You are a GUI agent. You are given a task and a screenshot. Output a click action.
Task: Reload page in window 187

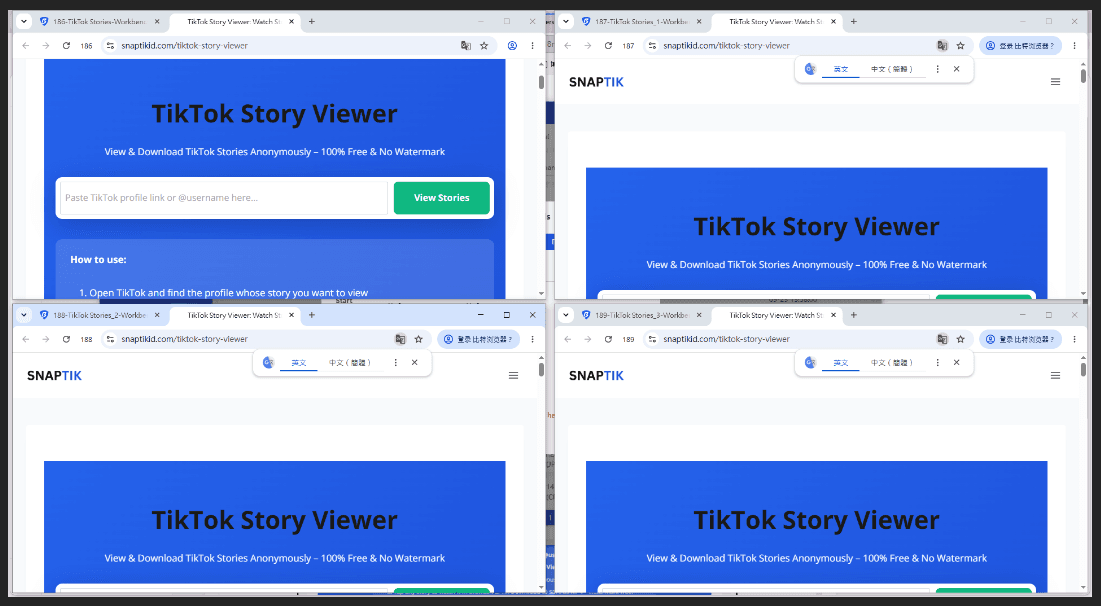(608, 46)
